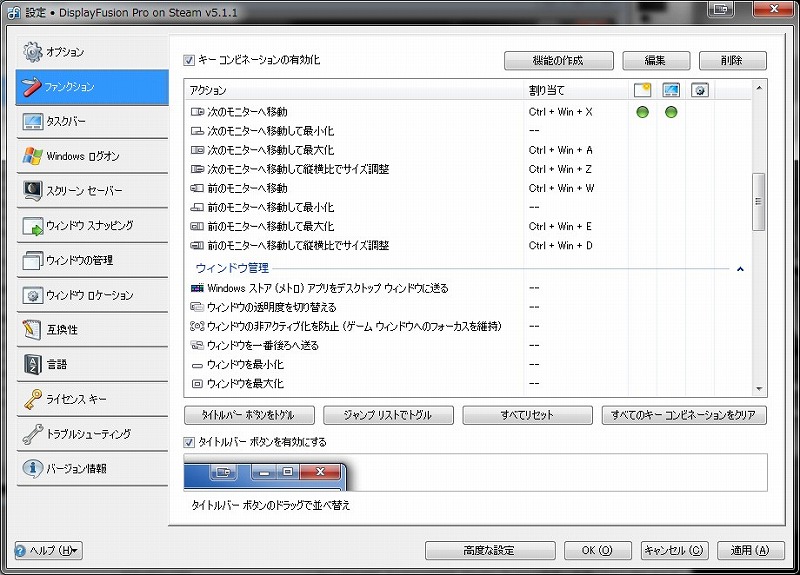Open the オプション settings section
Viewport: 800px width, 575px height.
tap(92, 52)
